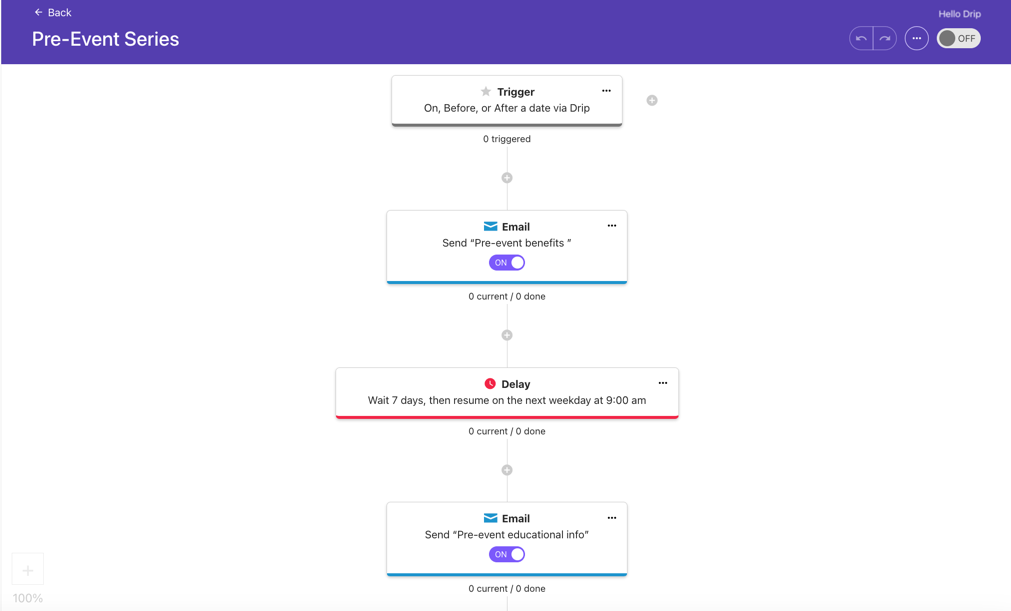The image size is (1011, 611).
Task: Open ellipsis menu on educational info email
Action: coord(612,518)
